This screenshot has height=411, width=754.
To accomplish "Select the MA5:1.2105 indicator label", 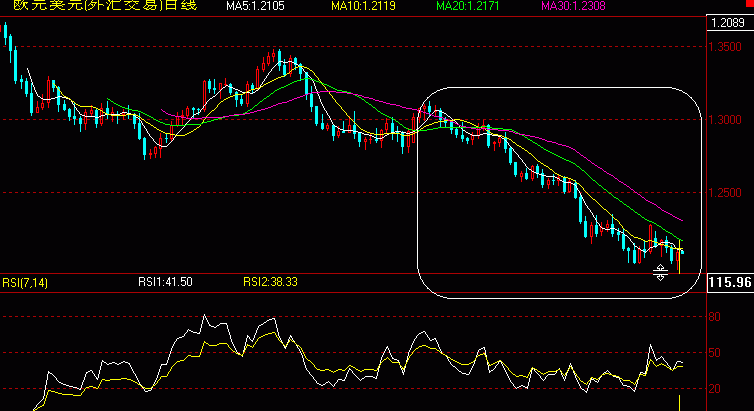I will (x=255, y=6).
